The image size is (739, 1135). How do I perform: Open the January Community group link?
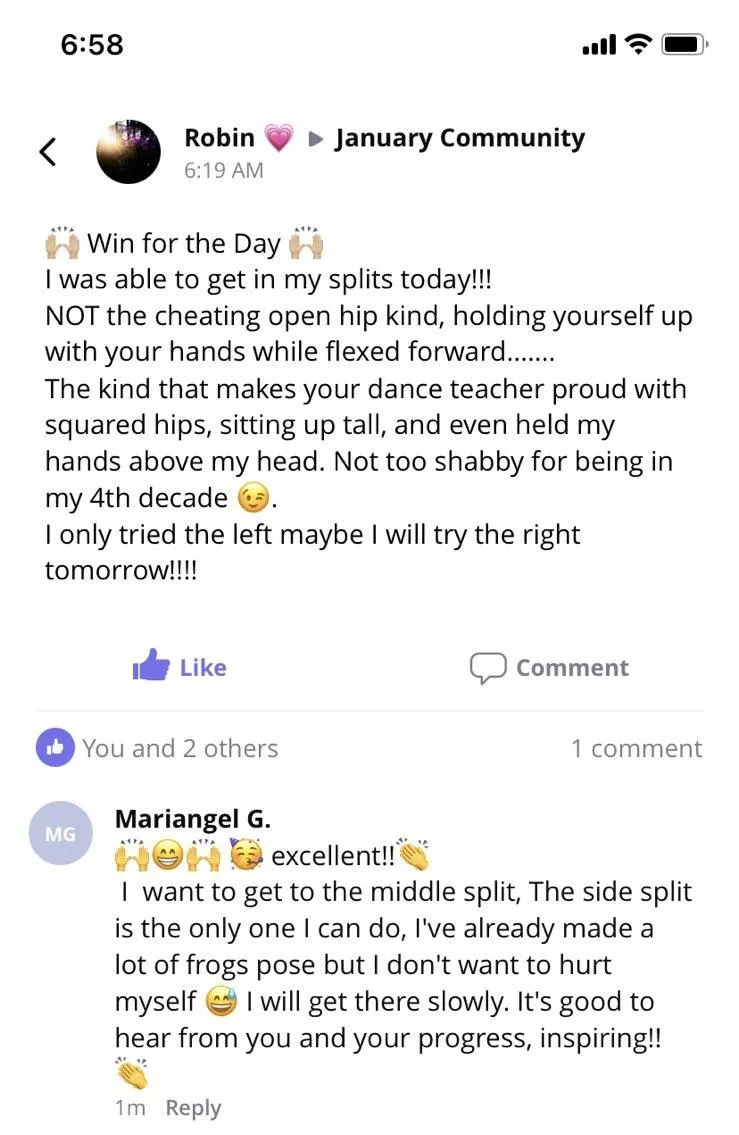(460, 138)
